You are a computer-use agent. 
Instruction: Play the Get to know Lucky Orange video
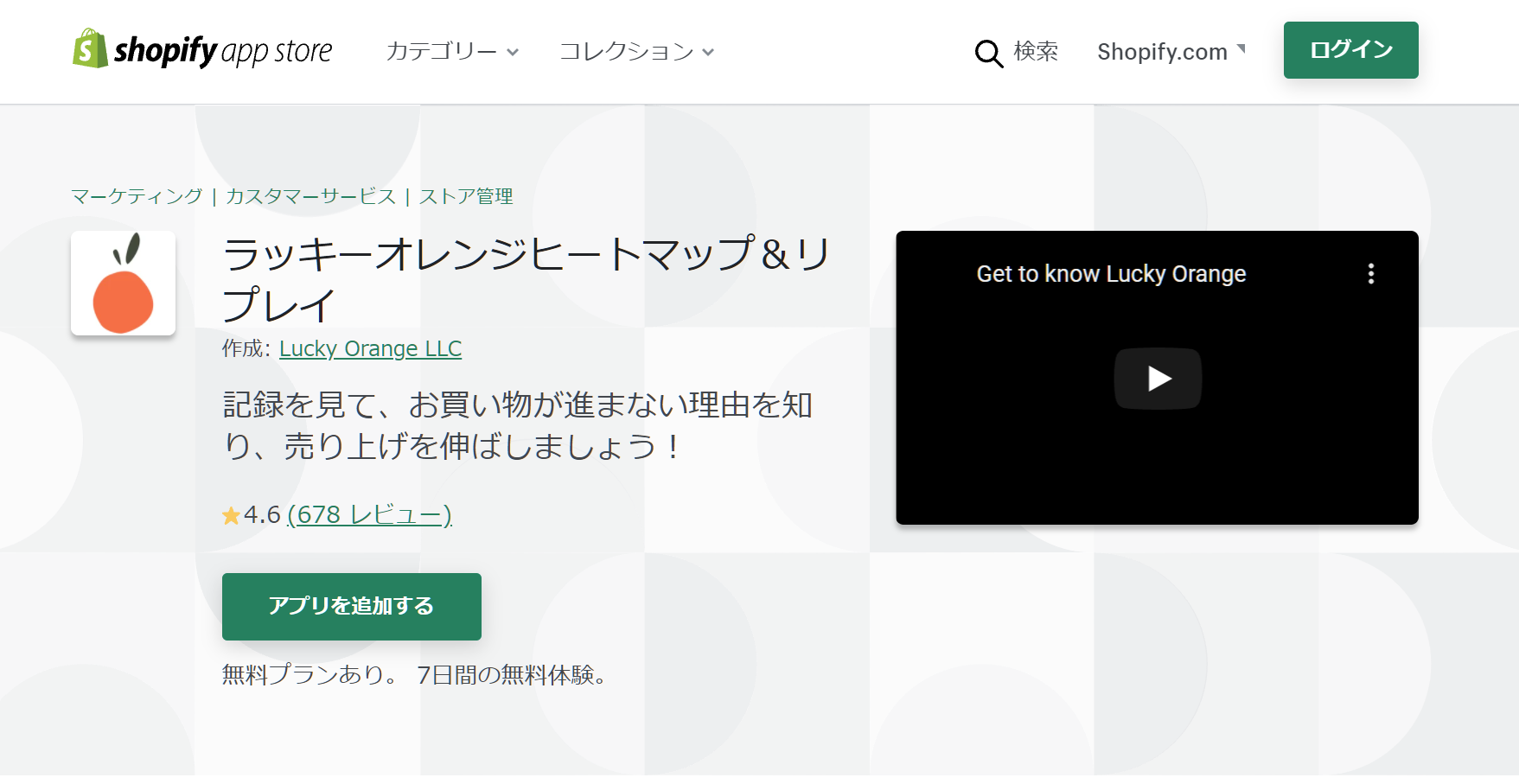pyautogui.click(x=1158, y=379)
